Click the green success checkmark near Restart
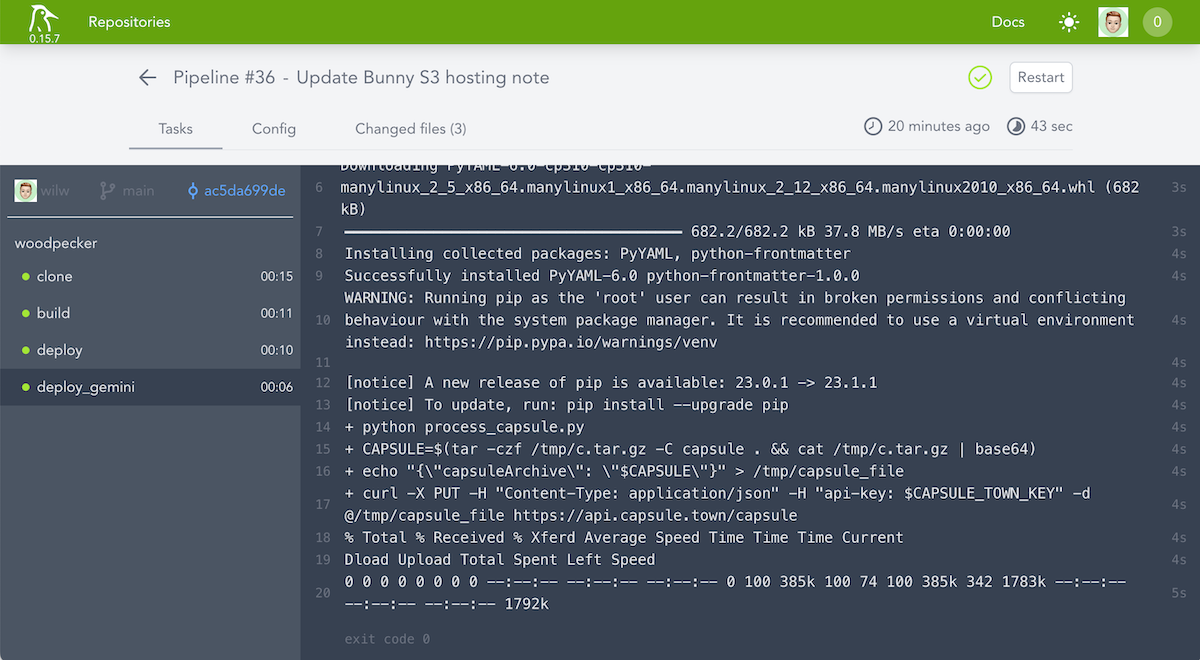Viewport: 1200px width, 660px height. coord(980,77)
